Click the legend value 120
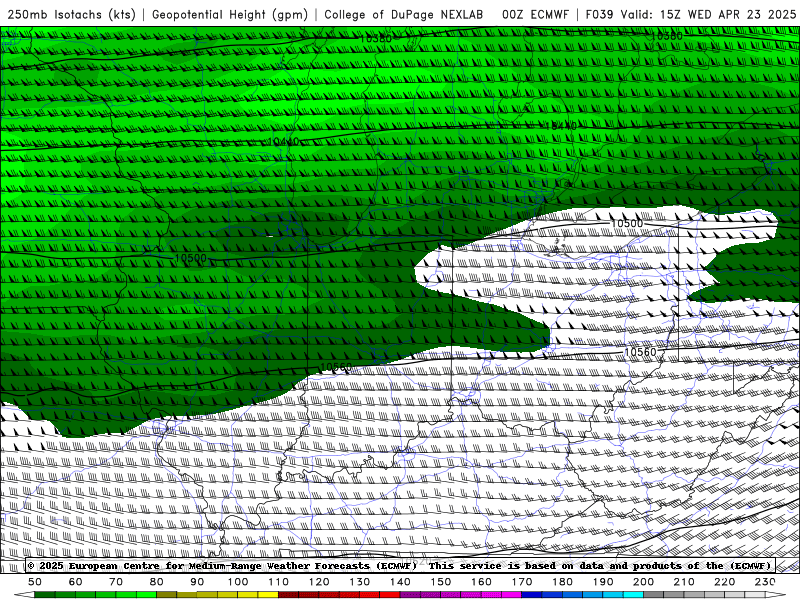Screen dimensions: 800x600 point(318,582)
